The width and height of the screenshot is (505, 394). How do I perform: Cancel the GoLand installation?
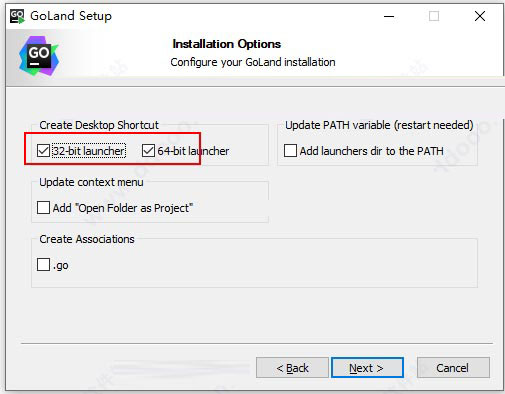453,368
